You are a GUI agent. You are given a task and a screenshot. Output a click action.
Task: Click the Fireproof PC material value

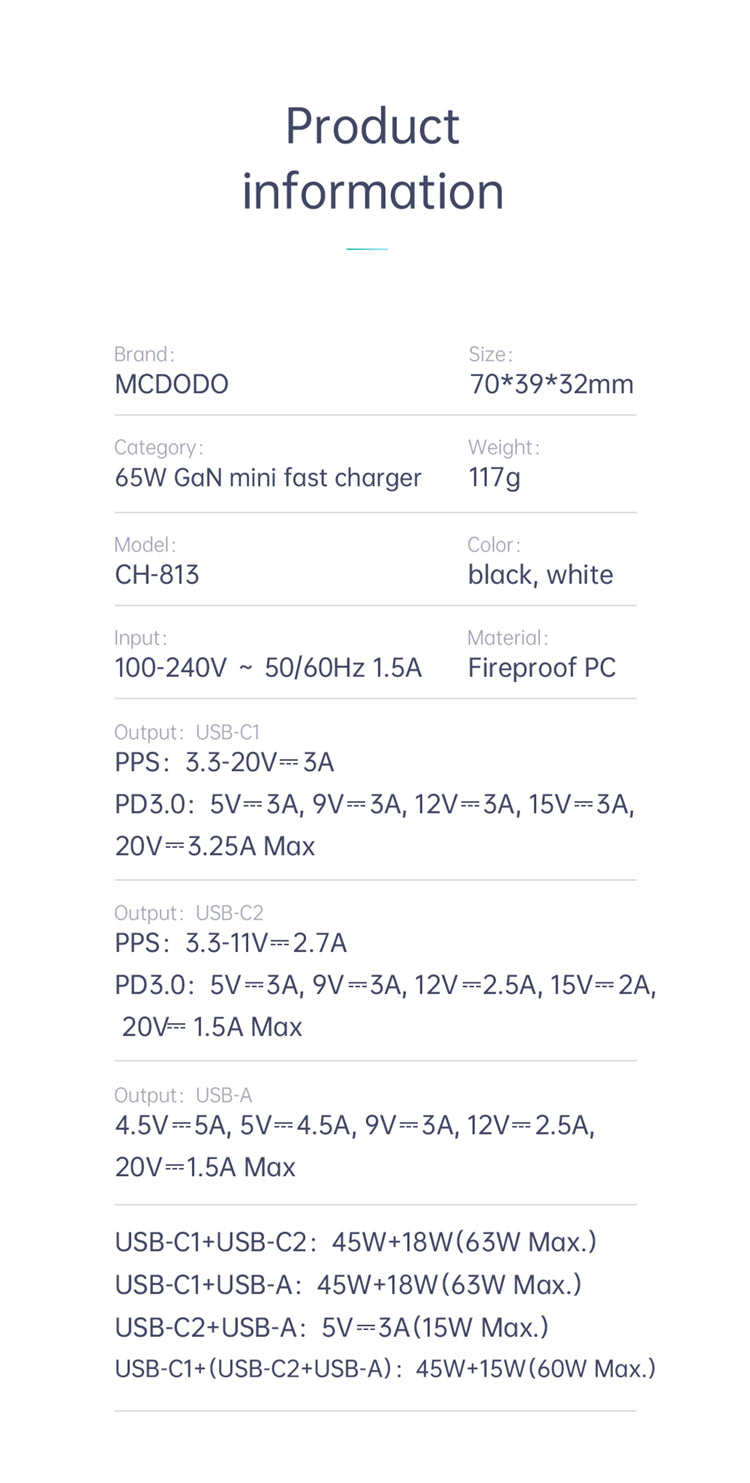(x=542, y=668)
